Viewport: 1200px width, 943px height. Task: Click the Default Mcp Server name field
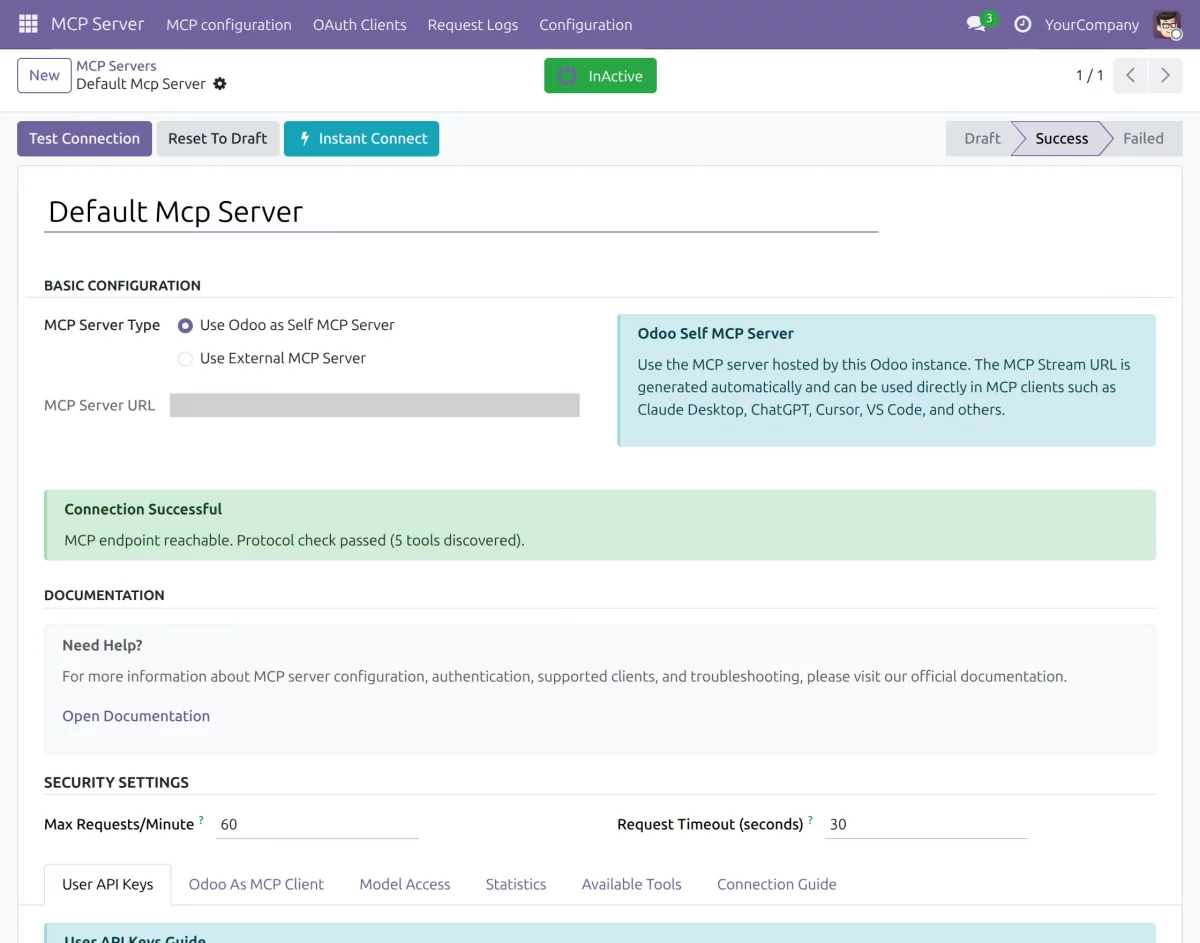coord(461,212)
